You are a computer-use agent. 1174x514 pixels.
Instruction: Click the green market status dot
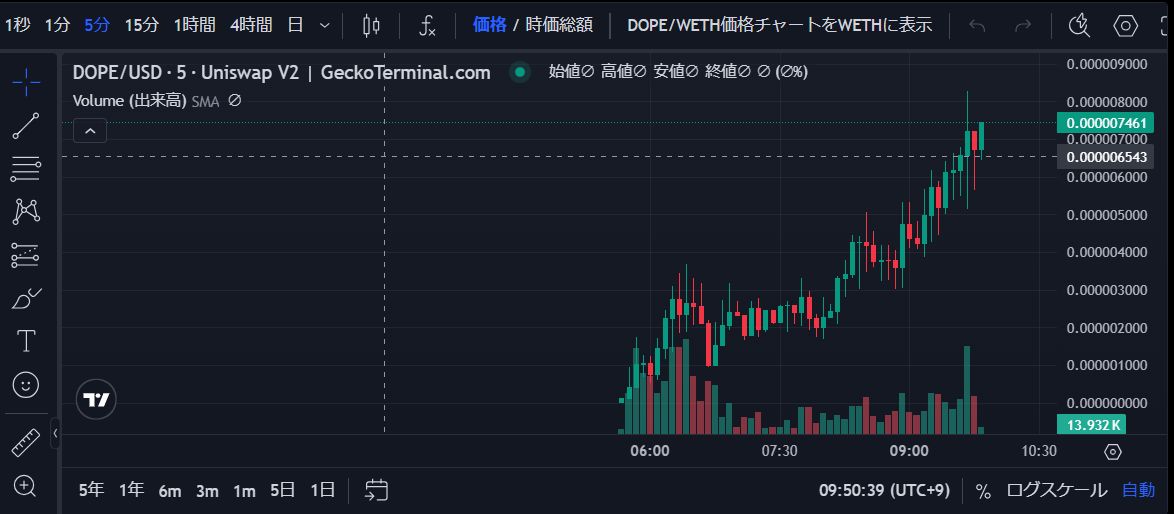[519, 73]
